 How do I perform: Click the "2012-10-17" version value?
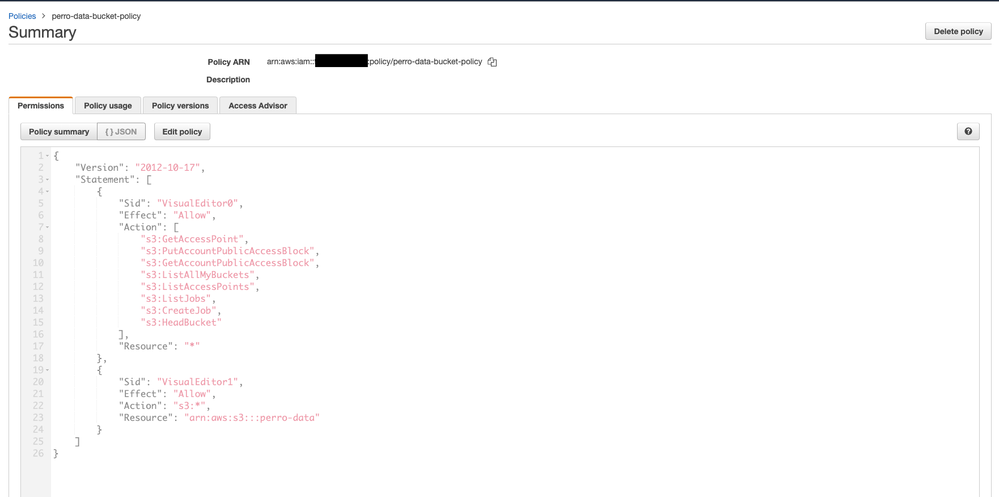coord(169,168)
